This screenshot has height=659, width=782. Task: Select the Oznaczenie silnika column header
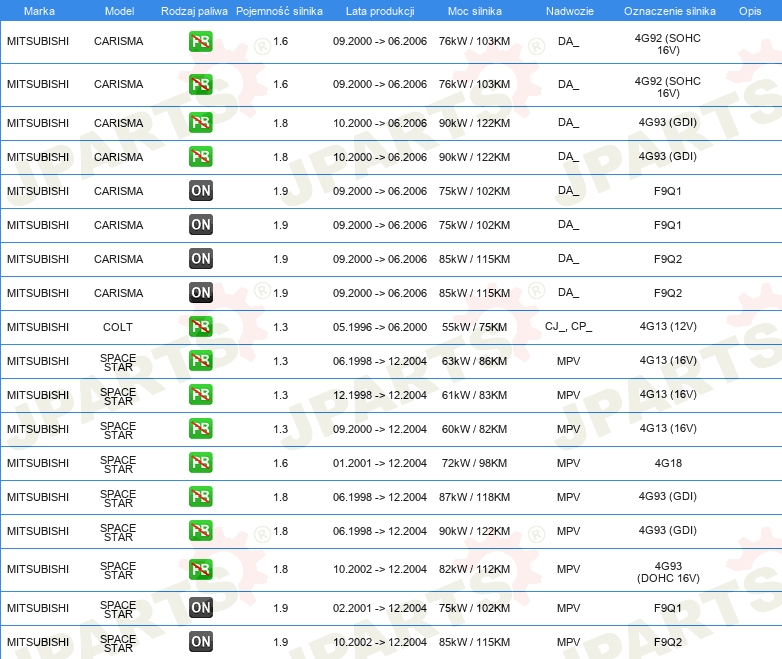669,10
